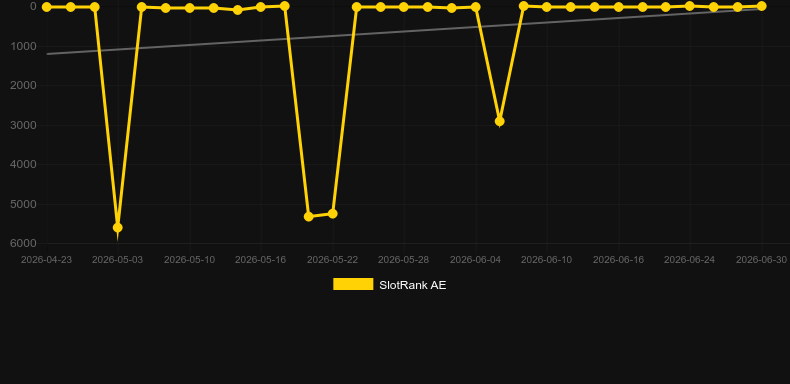
Task: Click the 3000 y-axis tick label
Action: (23, 125)
